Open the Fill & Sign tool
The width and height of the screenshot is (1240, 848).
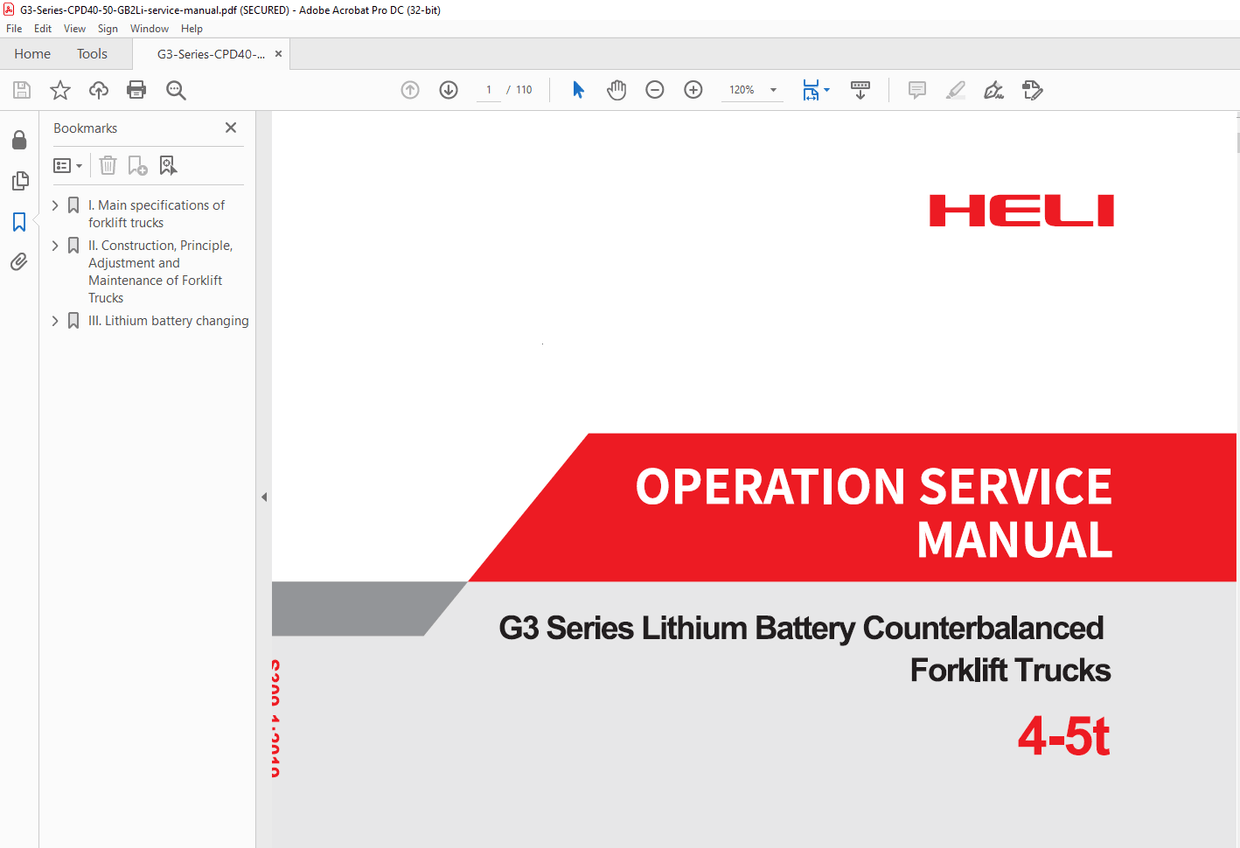point(993,90)
